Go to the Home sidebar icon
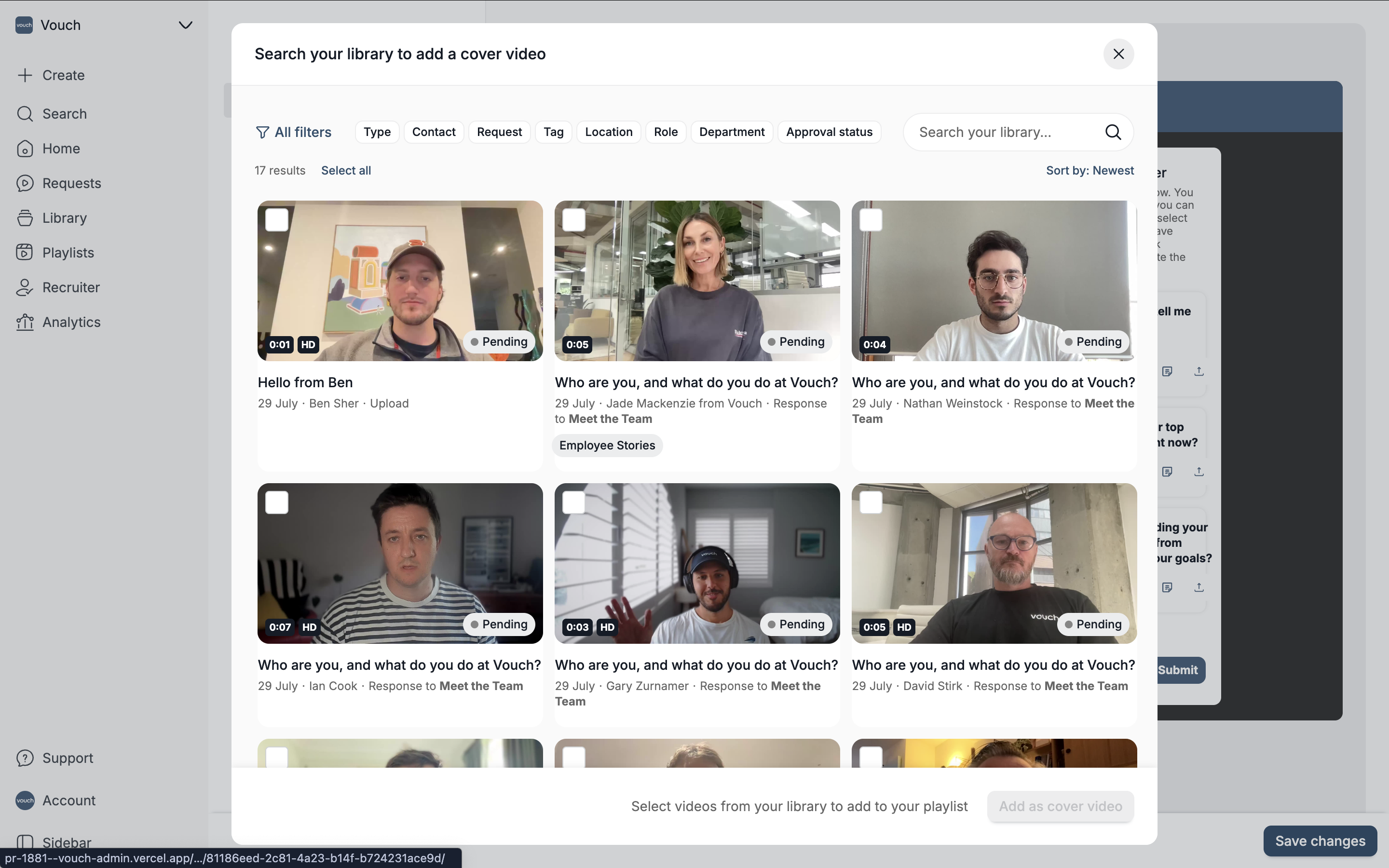 25,149
